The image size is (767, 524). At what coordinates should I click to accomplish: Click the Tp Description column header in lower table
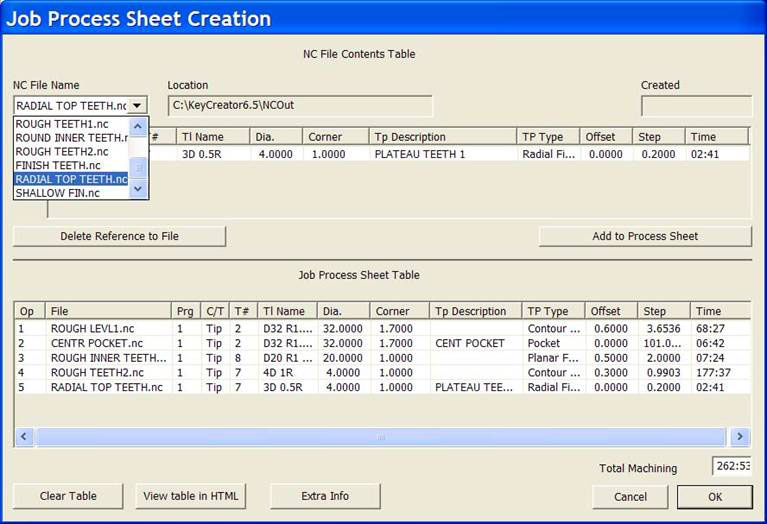tap(475, 311)
